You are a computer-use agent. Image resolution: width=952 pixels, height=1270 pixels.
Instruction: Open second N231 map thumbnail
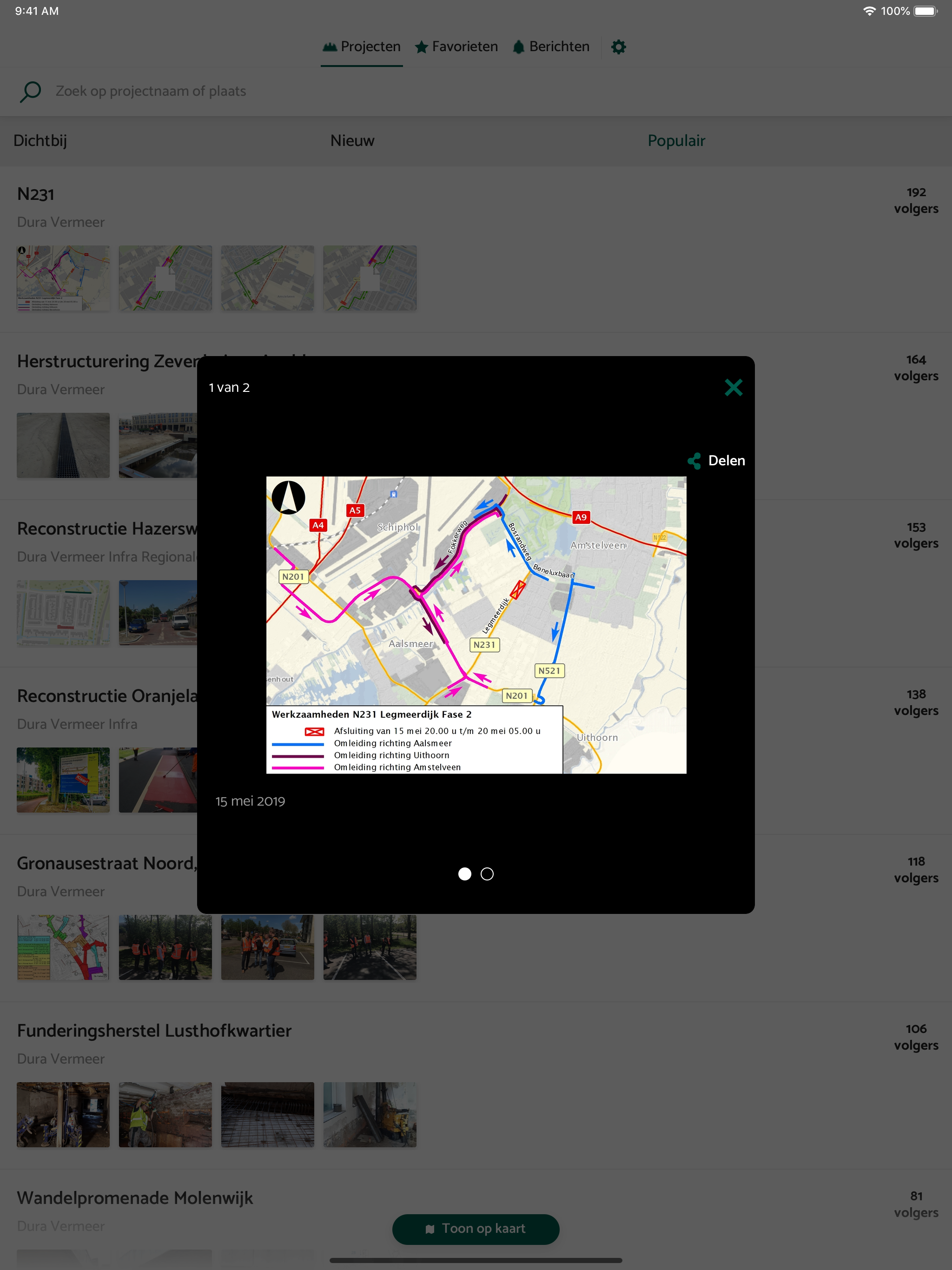(165, 278)
